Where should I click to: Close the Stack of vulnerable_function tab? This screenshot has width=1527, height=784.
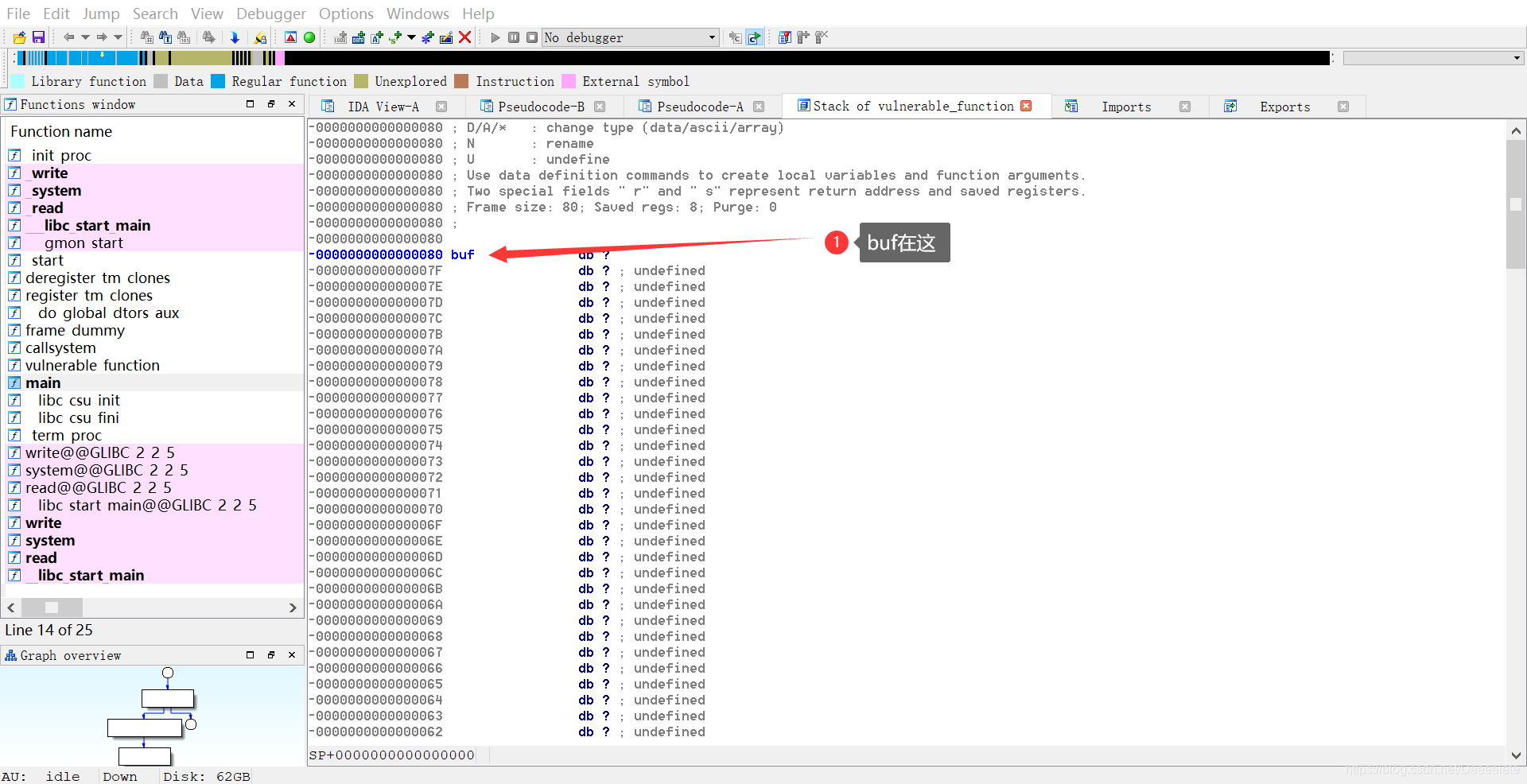tap(1026, 106)
